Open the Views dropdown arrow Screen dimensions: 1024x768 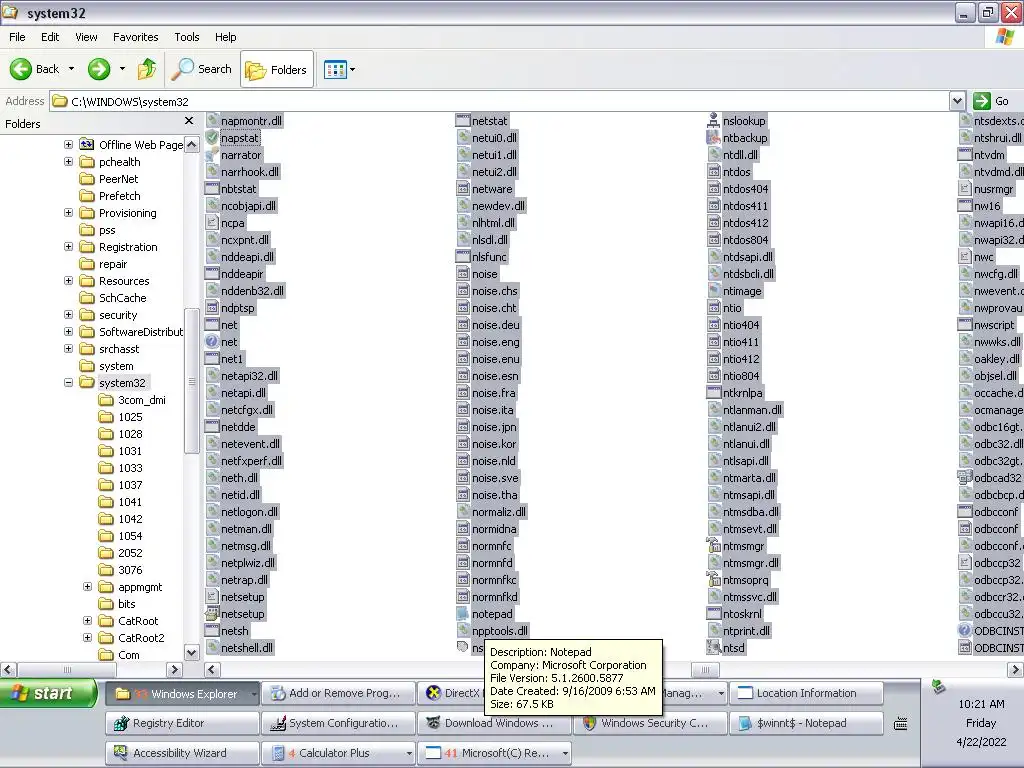tap(353, 69)
